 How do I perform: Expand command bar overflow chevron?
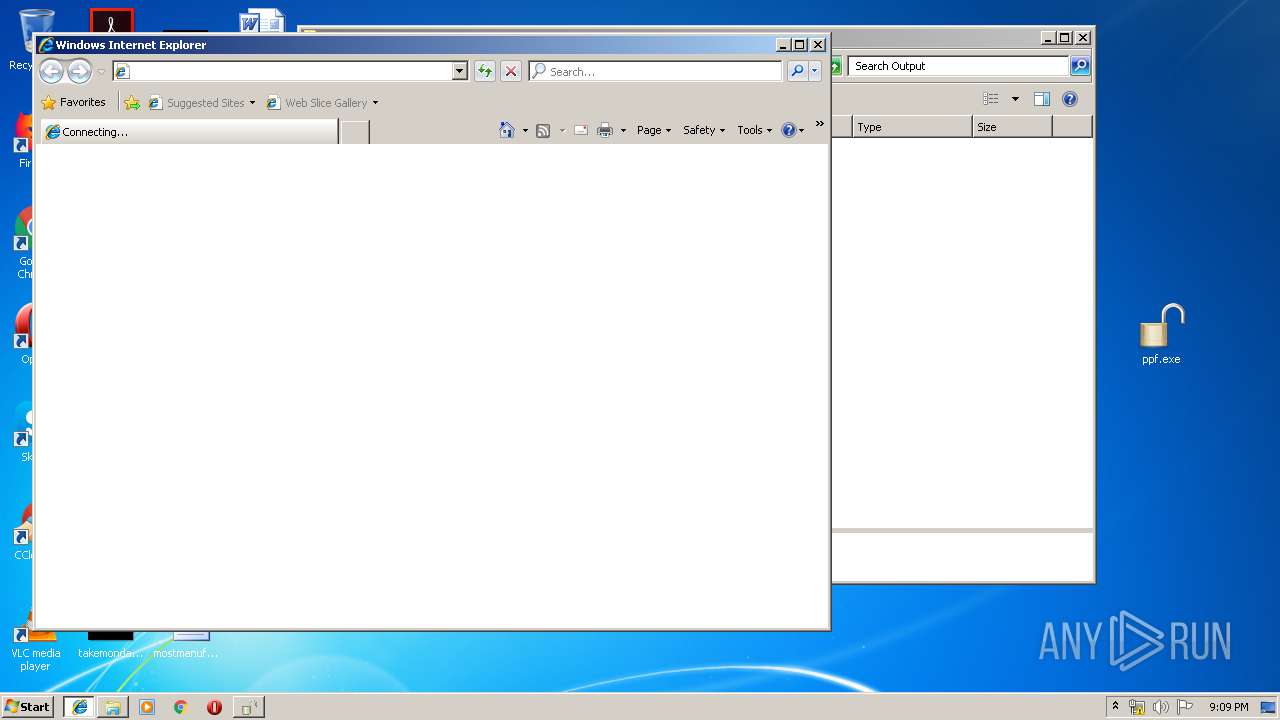point(820,124)
